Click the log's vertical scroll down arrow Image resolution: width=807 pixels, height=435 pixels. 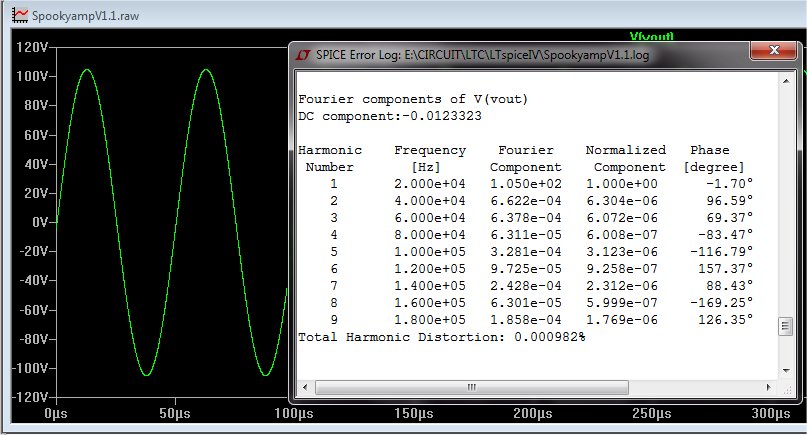[x=786, y=371]
